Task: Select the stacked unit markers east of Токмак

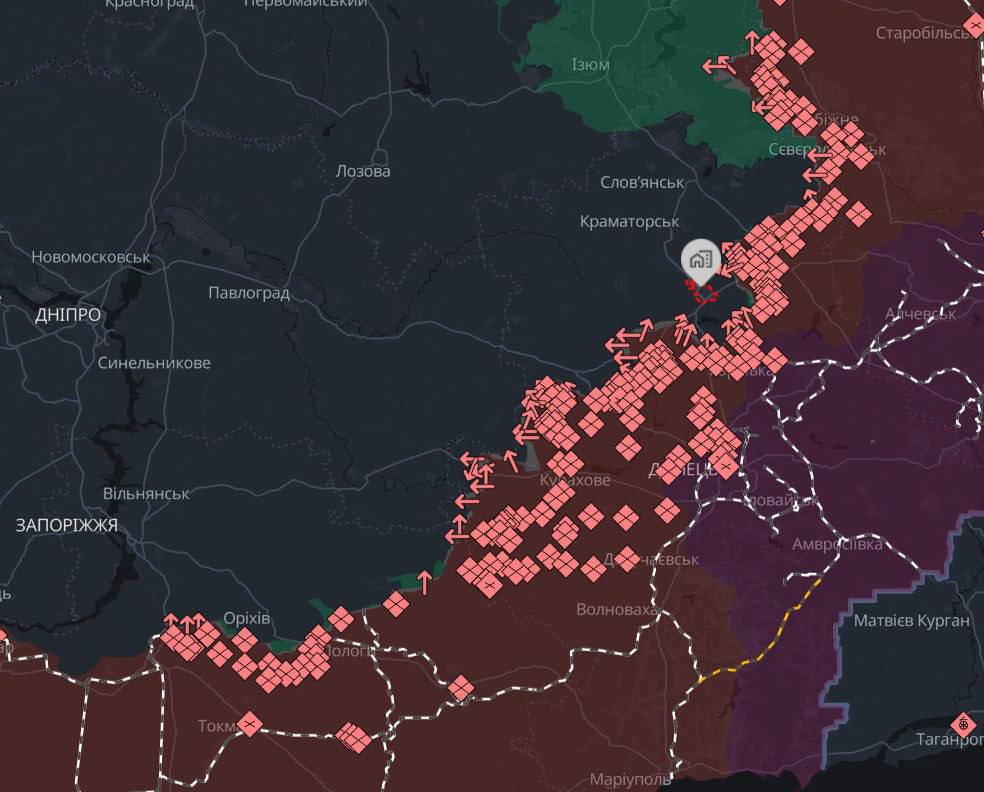Action: tap(353, 737)
